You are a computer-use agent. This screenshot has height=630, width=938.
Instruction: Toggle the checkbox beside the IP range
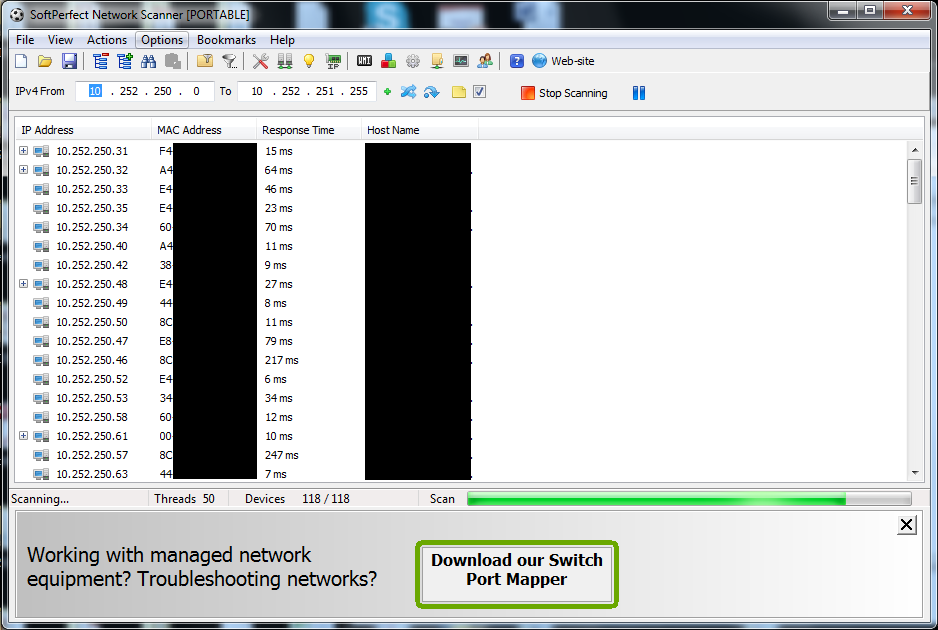point(480,92)
